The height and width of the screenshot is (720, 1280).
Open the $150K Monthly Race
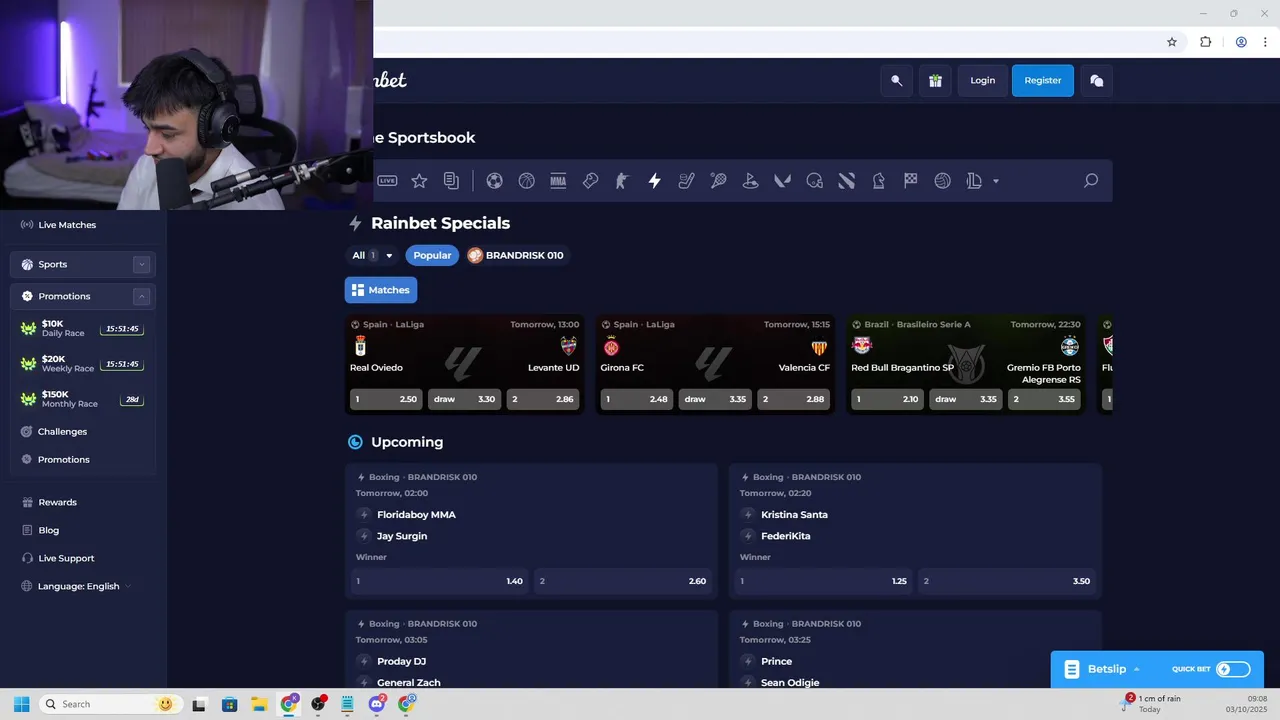tap(81, 399)
